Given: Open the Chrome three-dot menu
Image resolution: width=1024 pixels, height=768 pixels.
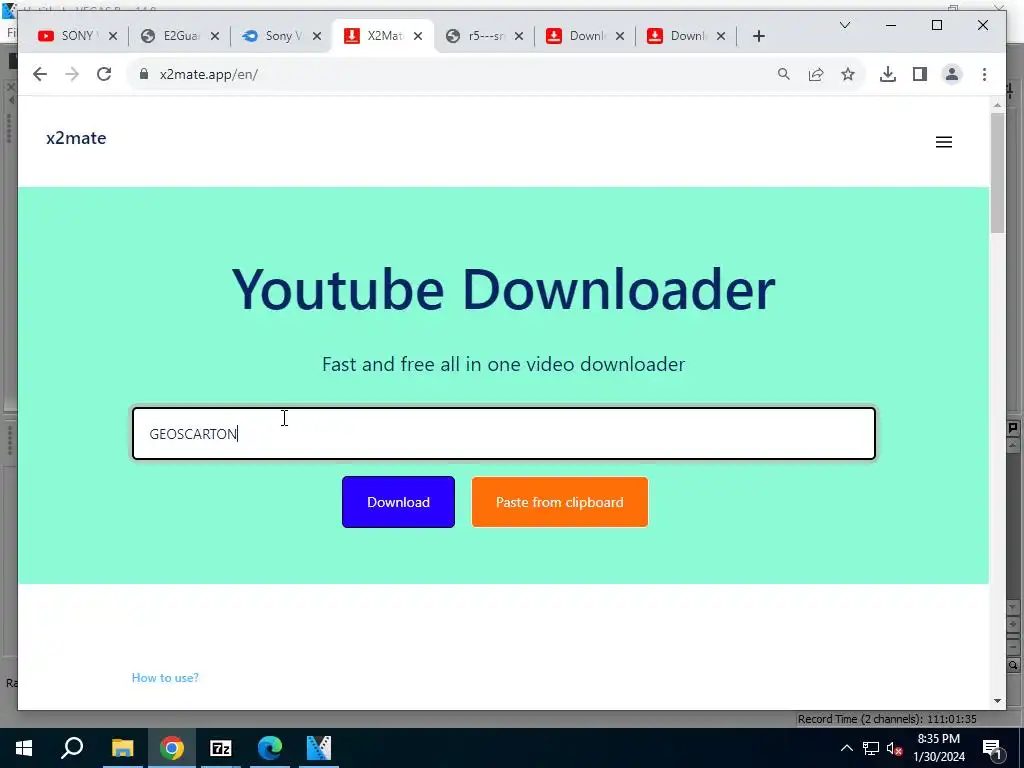Looking at the screenshot, I should point(984,74).
